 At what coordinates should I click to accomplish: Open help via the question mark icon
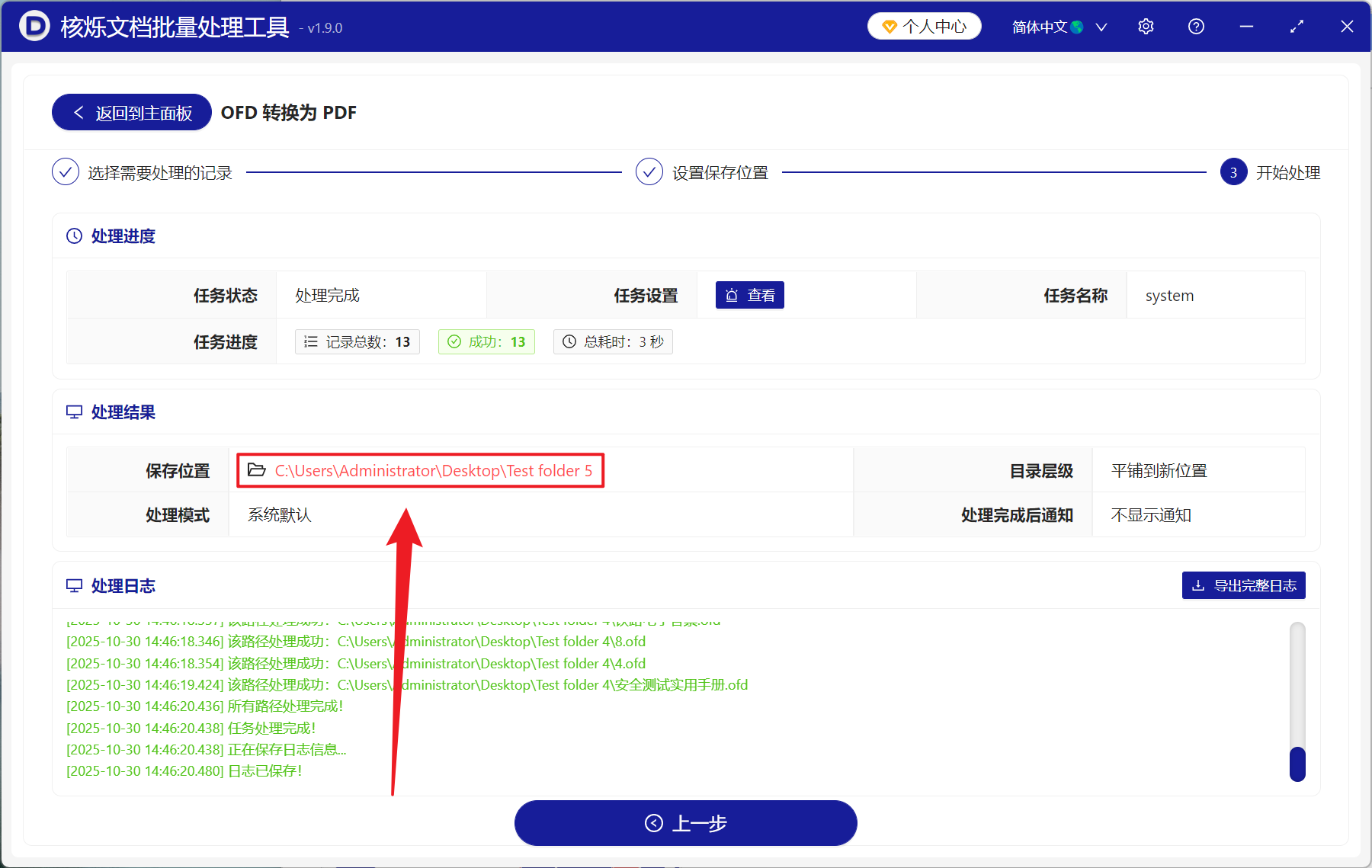pyautogui.click(x=1195, y=26)
